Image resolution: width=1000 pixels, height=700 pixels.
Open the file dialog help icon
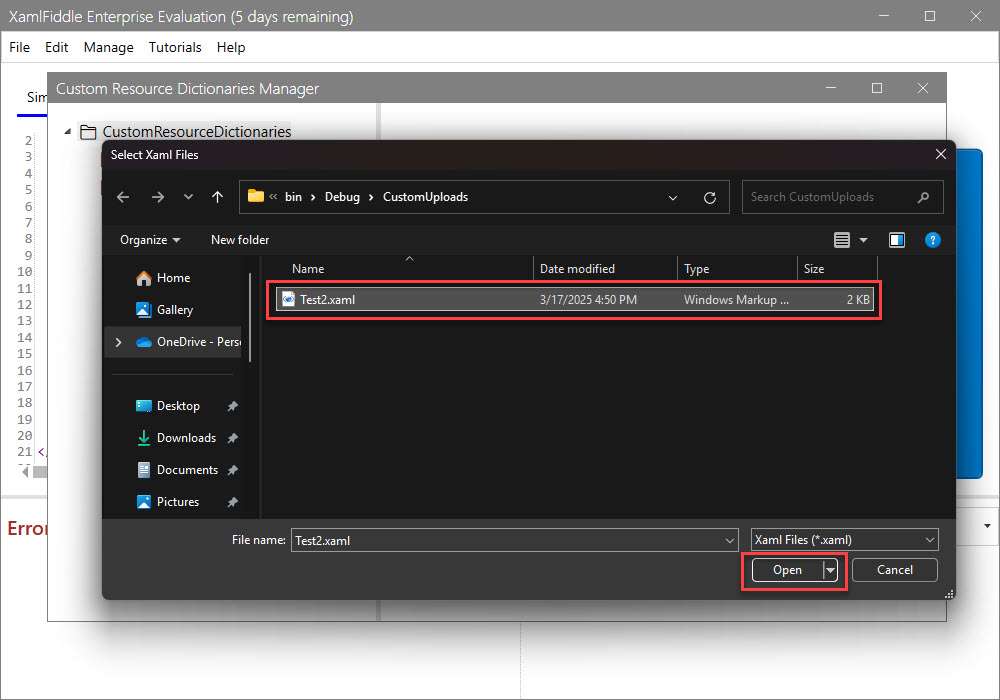pyautogui.click(x=932, y=240)
